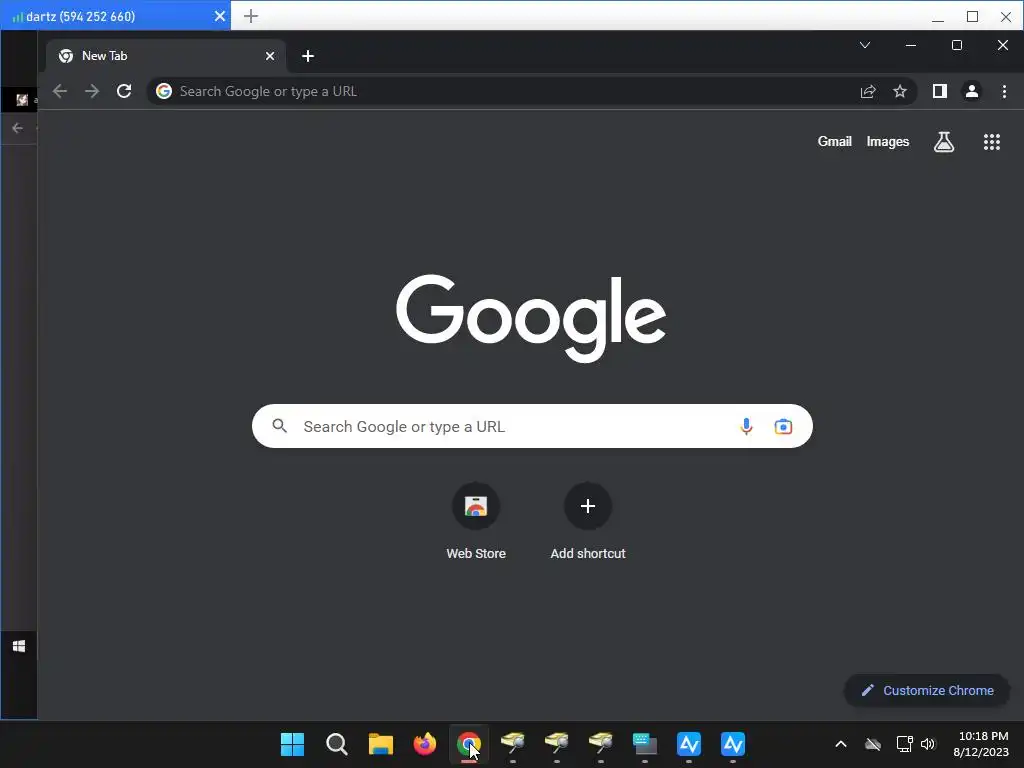Click the Add shortcut plus button
The width and height of the screenshot is (1024, 768).
588,506
